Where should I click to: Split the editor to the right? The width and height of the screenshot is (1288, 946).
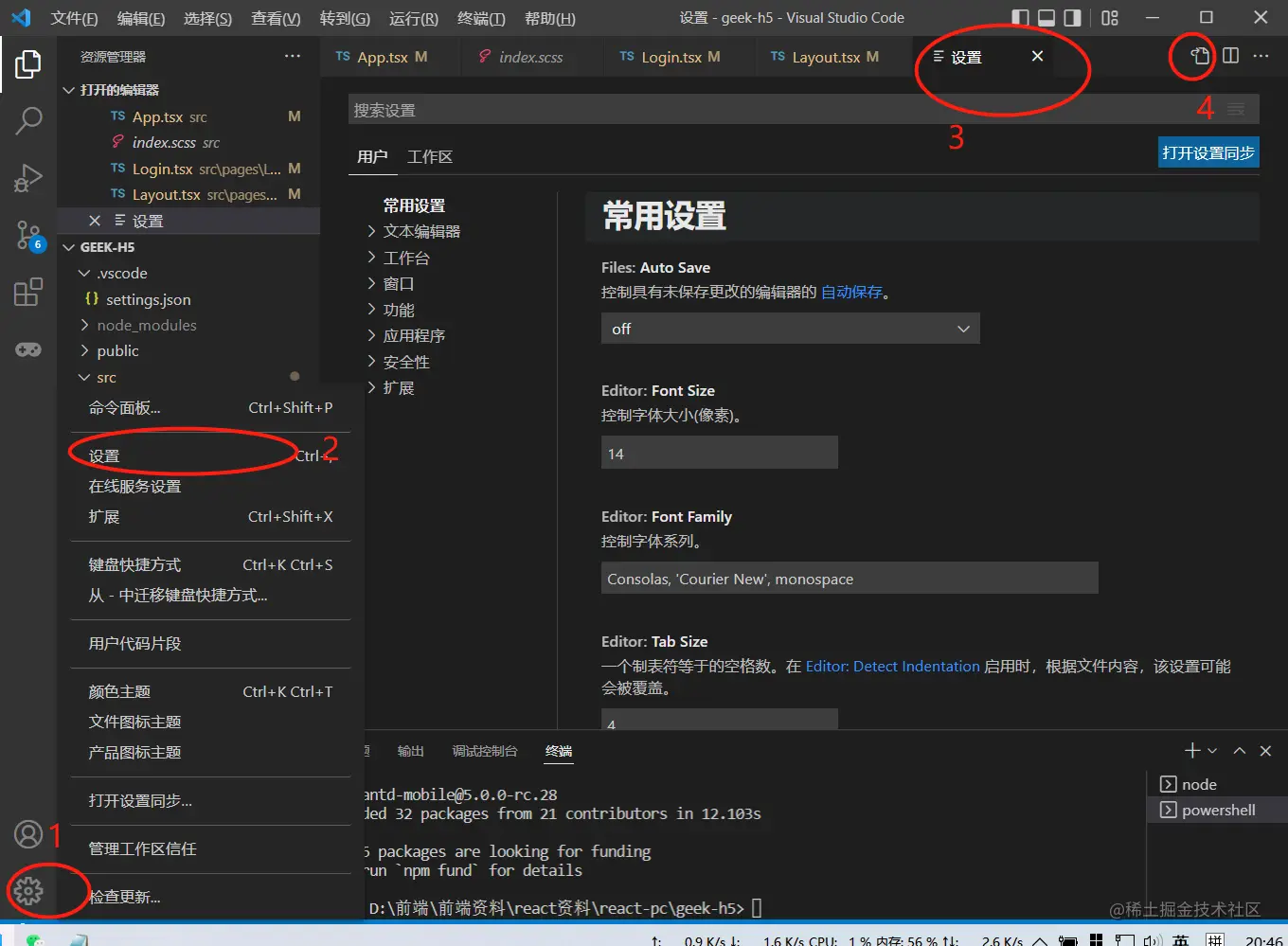tap(1230, 56)
